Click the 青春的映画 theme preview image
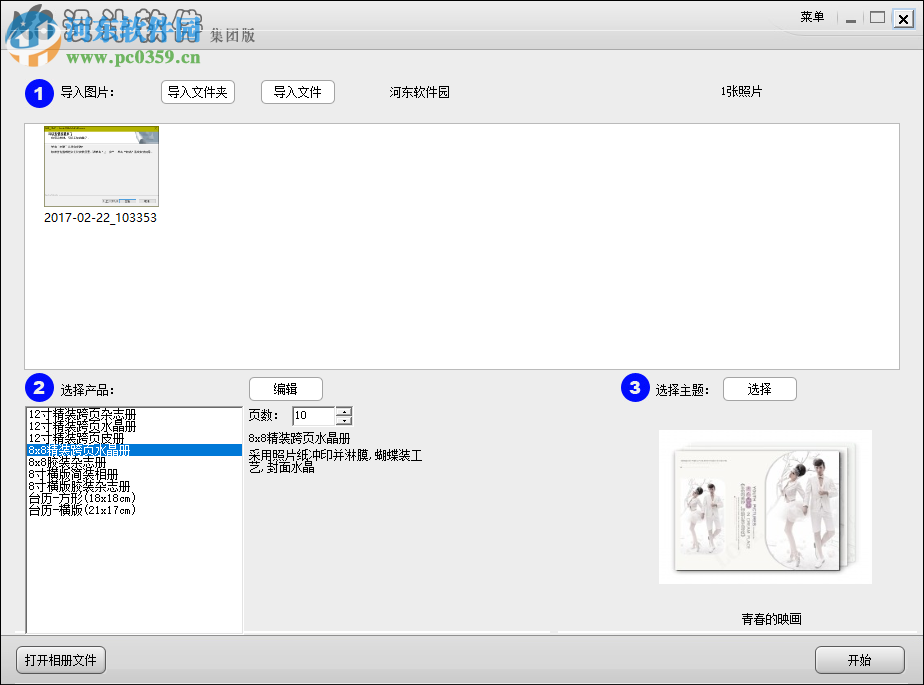Screen dimensions: 924x685 [x=764, y=507]
